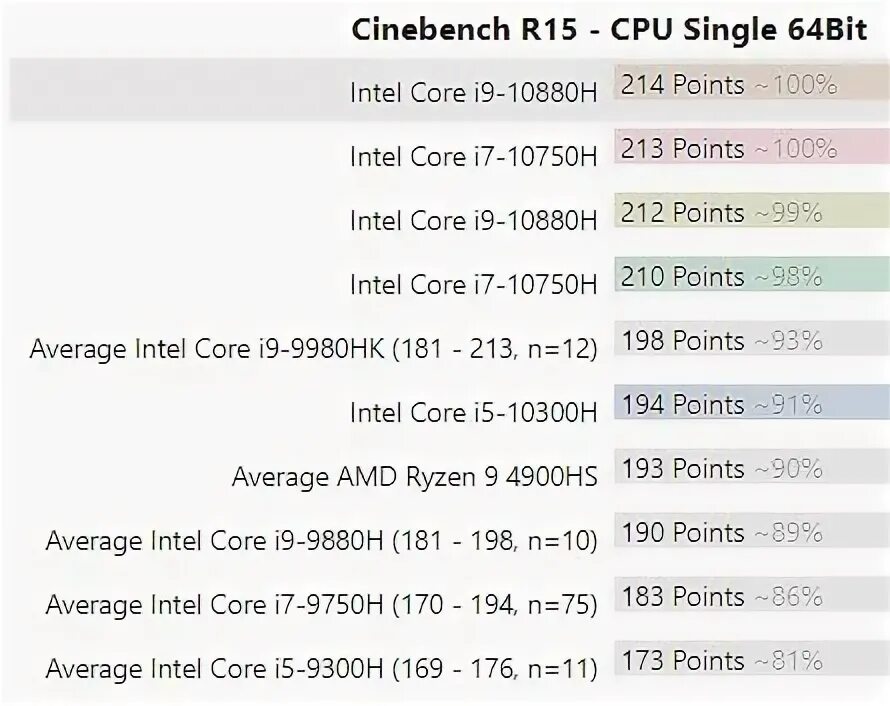
Task: Select the Intel Core i5-10300H label
Action: point(473,413)
